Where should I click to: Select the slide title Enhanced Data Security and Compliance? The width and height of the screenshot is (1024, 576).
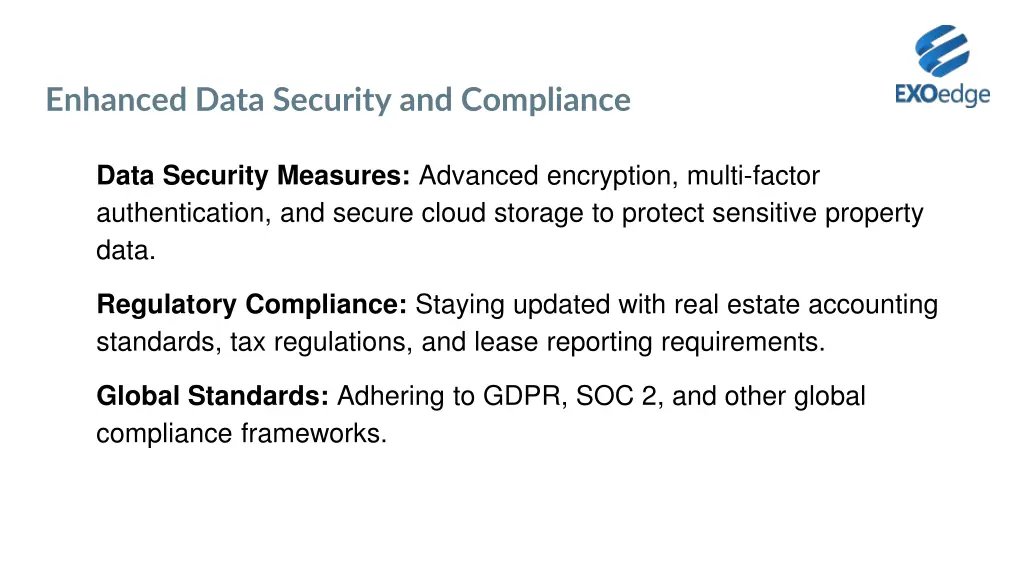point(338,100)
